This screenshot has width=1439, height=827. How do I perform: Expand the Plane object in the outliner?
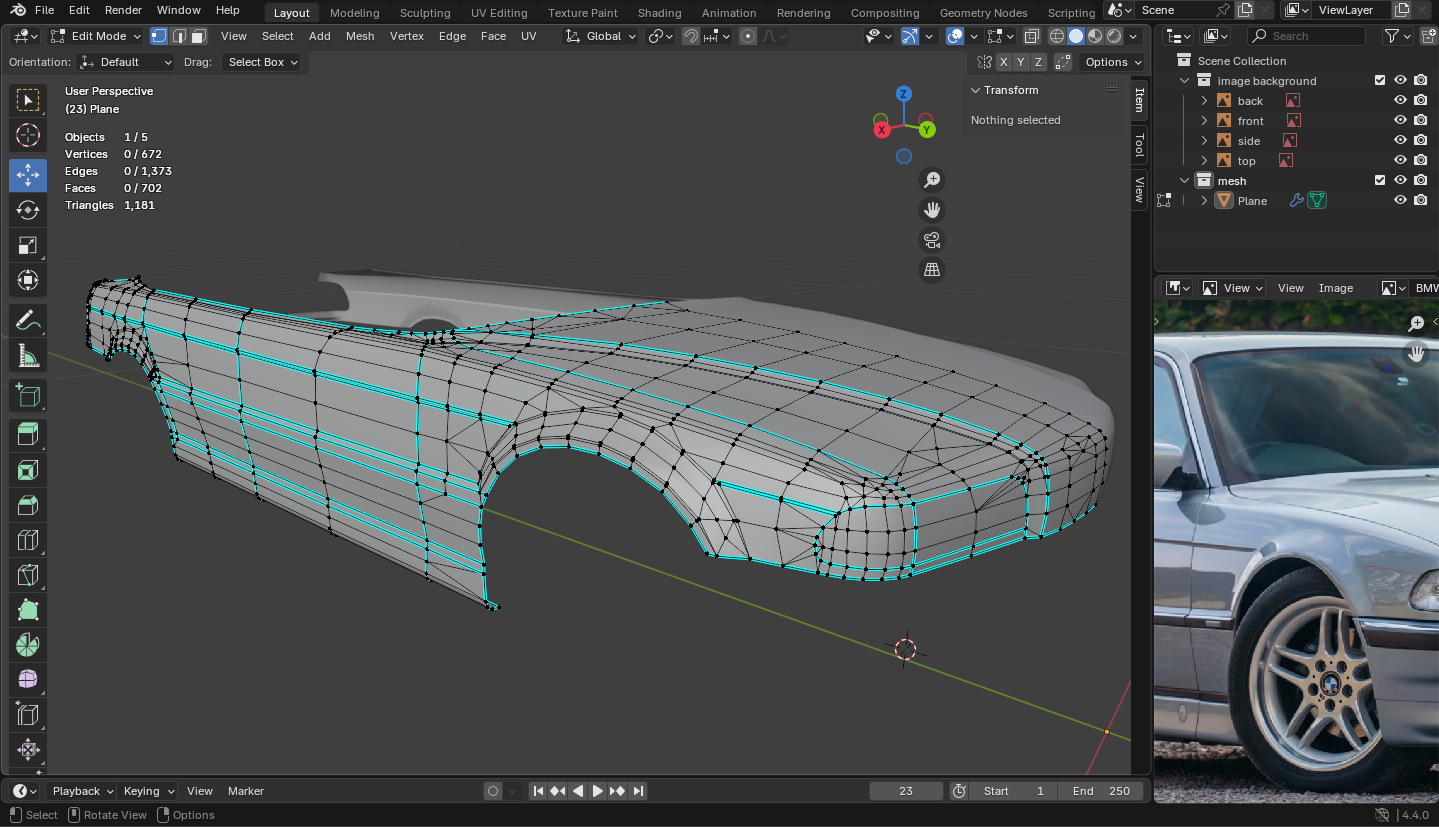tap(1205, 201)
